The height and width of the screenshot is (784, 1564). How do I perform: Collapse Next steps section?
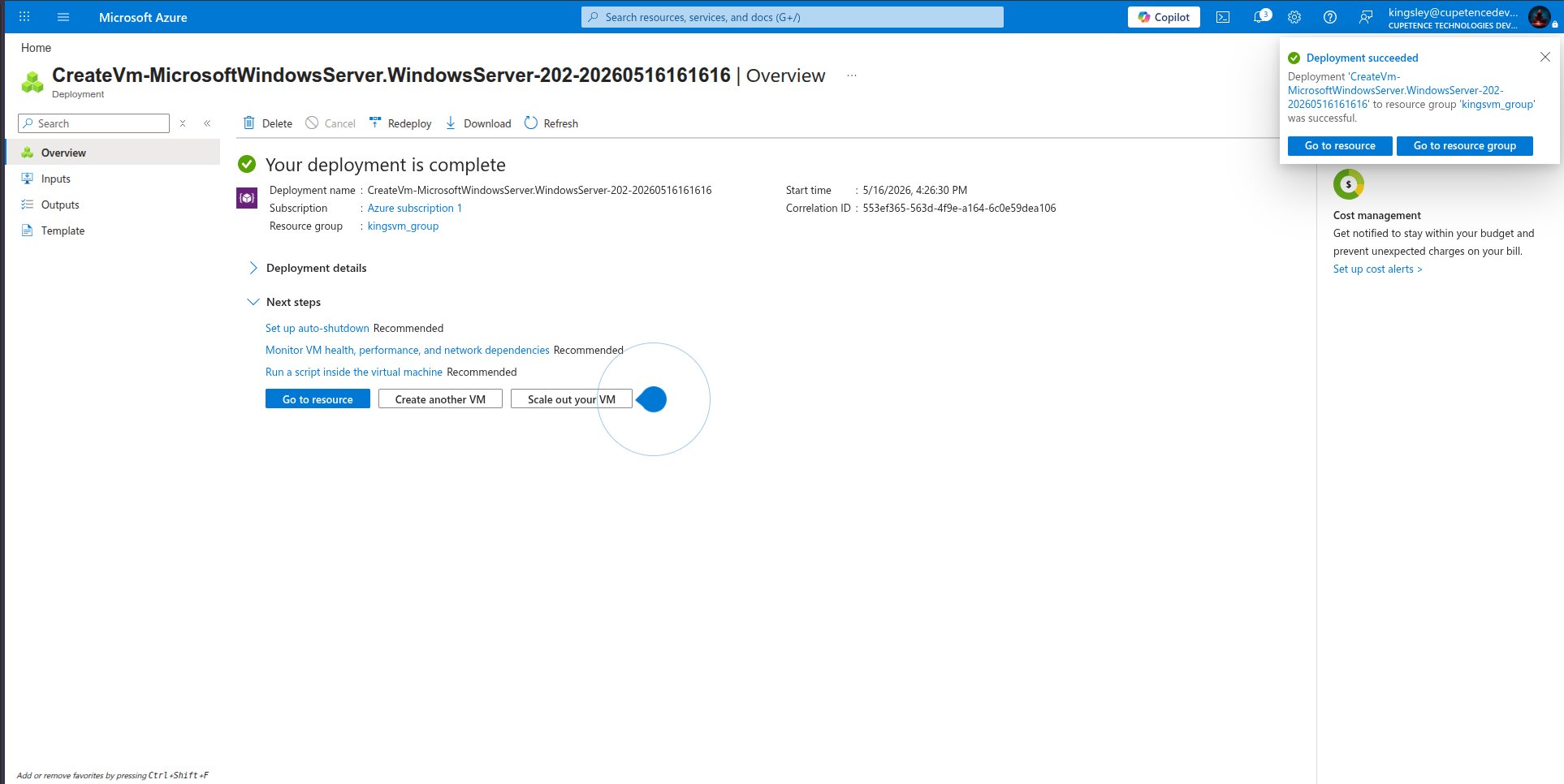pyautogui.click(x=284, y=302)
